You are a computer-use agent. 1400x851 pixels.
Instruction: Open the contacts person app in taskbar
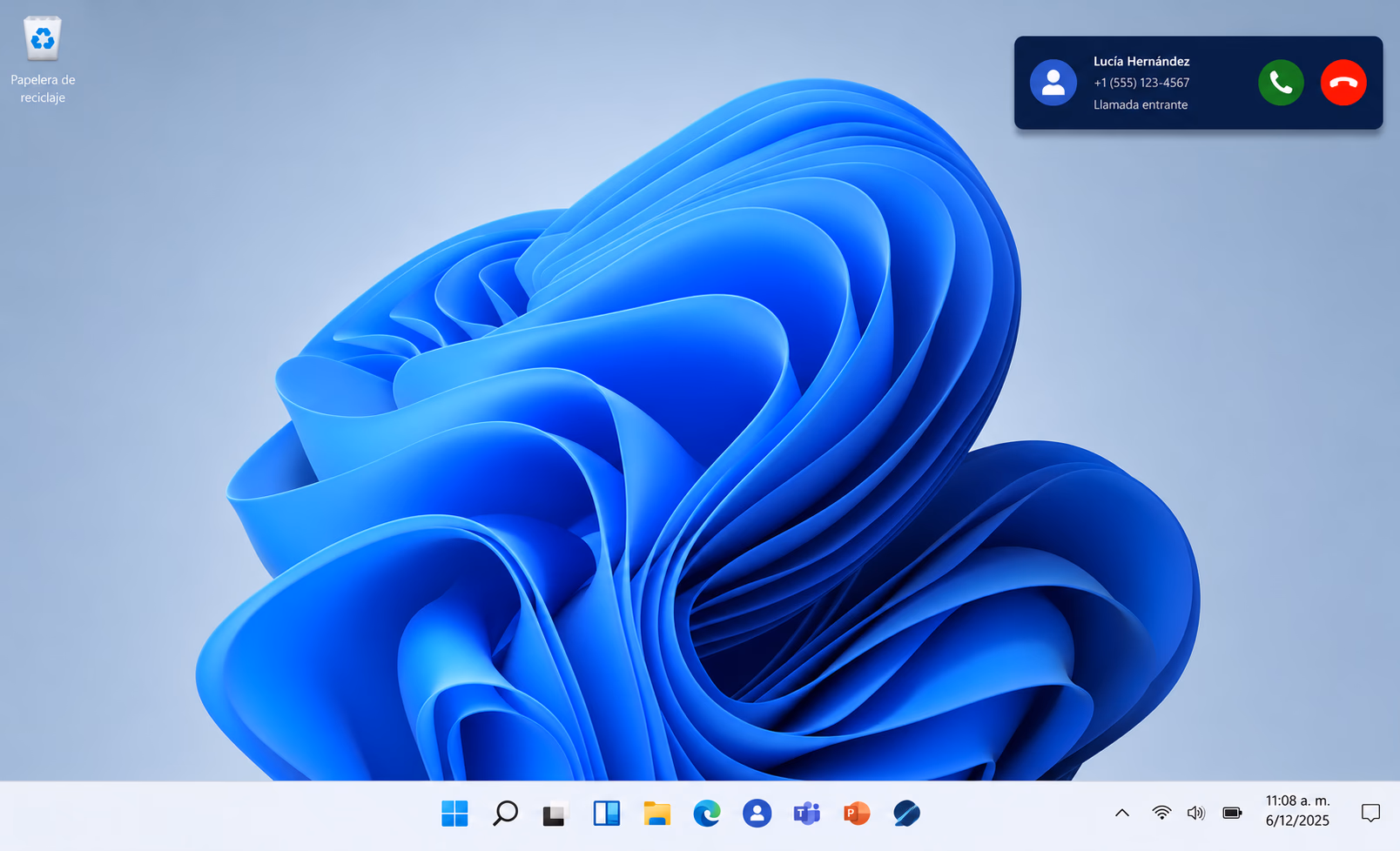point(757,814)
